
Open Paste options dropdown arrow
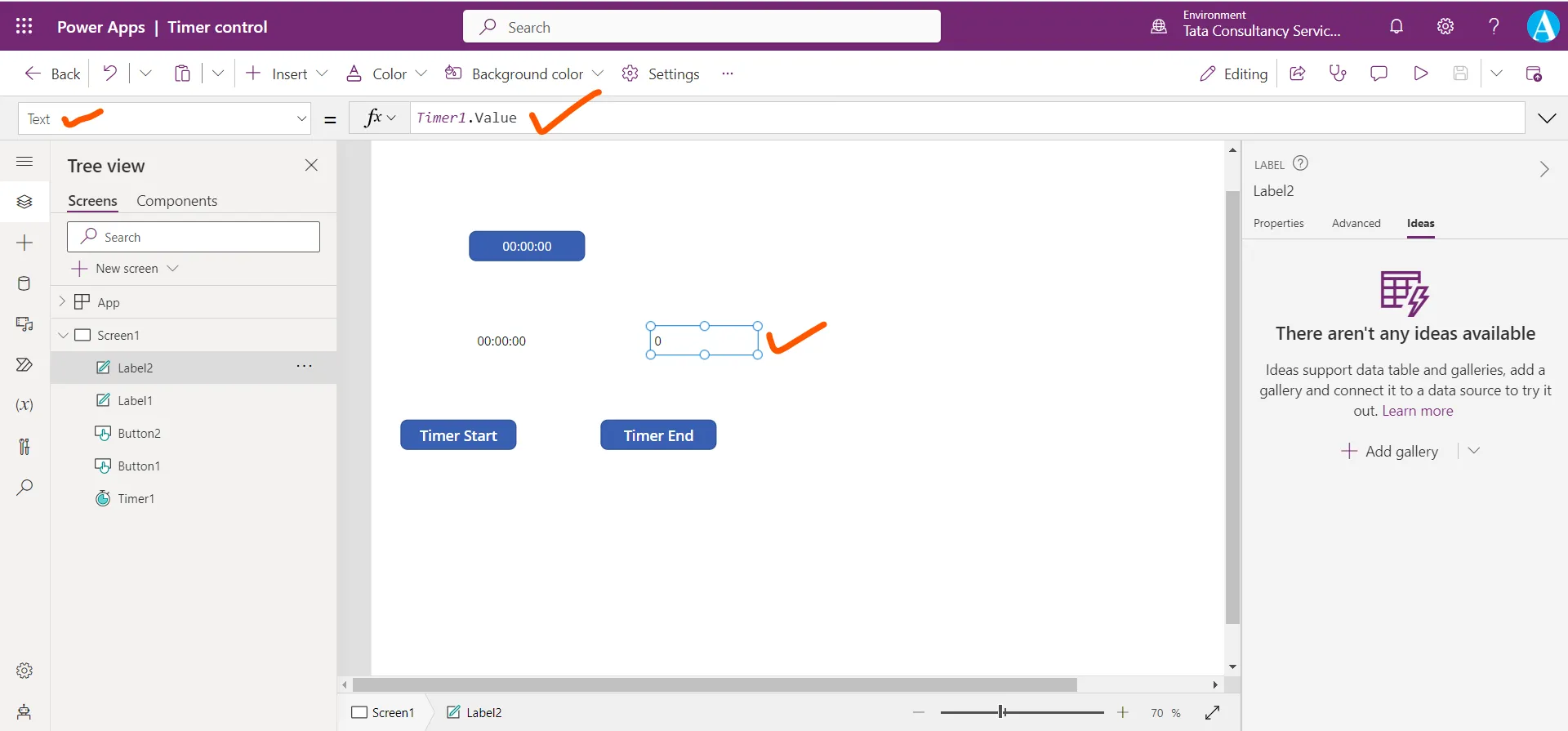click(x=217, y=74)
